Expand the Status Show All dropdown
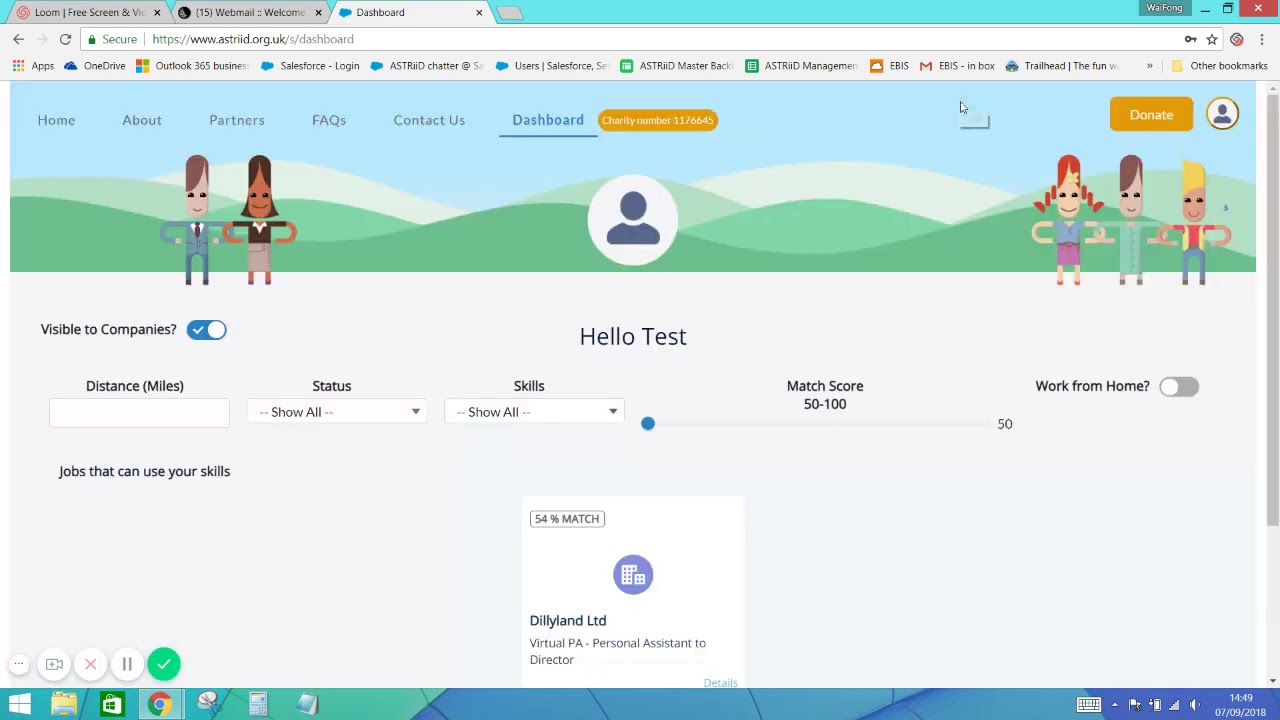This screenshot has height=720, width=1280. click(x=339, y=412)
